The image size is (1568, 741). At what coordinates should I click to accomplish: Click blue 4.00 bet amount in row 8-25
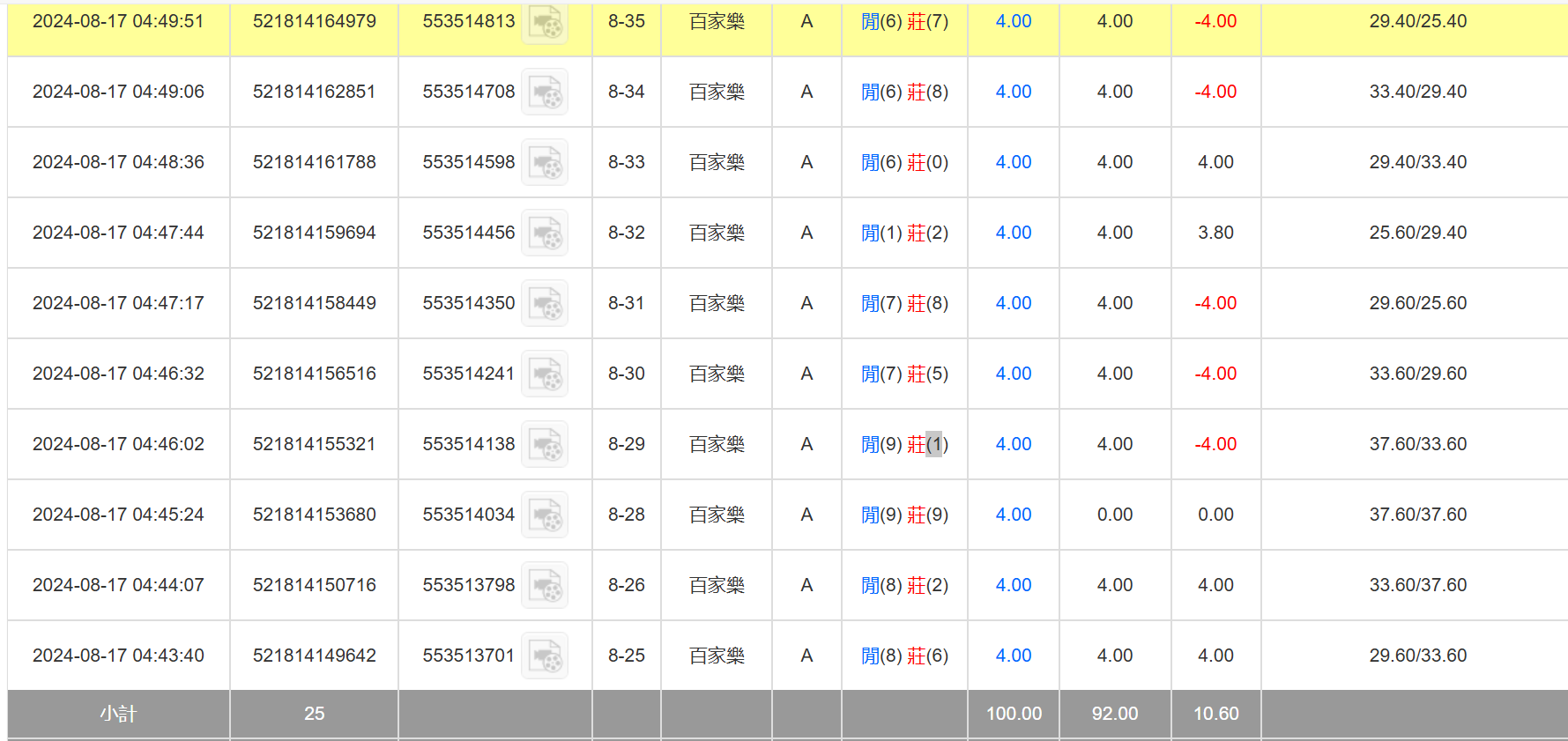point(1013,656)
